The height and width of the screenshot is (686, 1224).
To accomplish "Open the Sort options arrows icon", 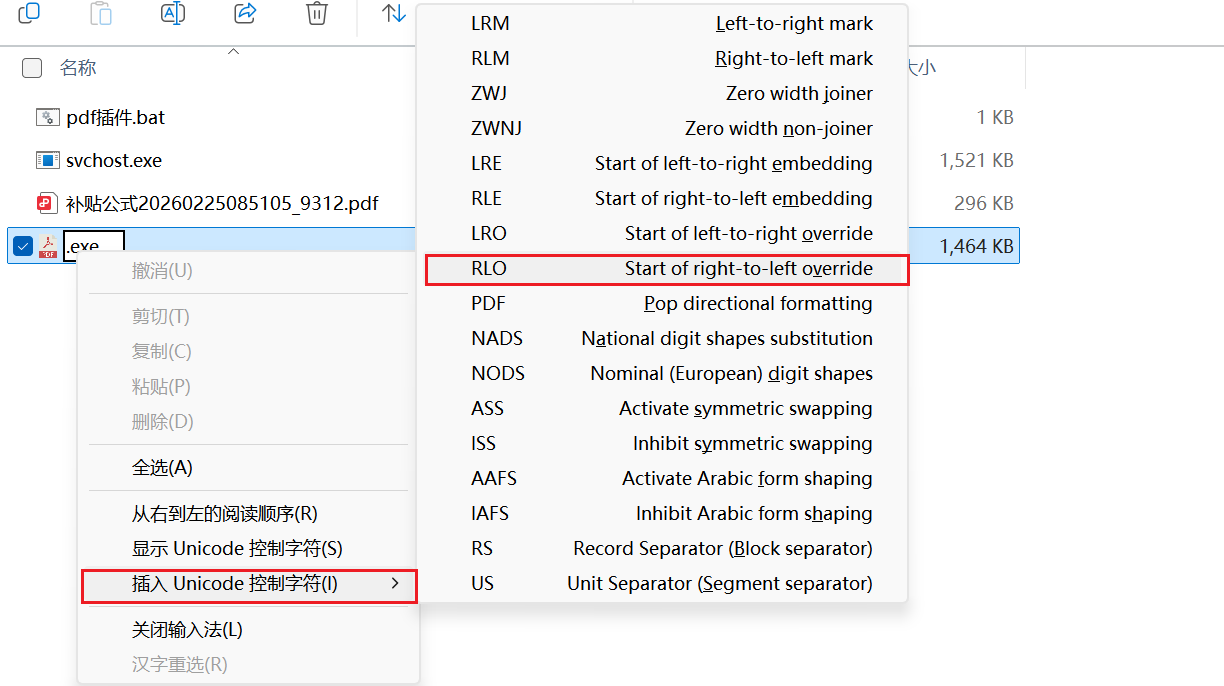I will tap(394, 13).
